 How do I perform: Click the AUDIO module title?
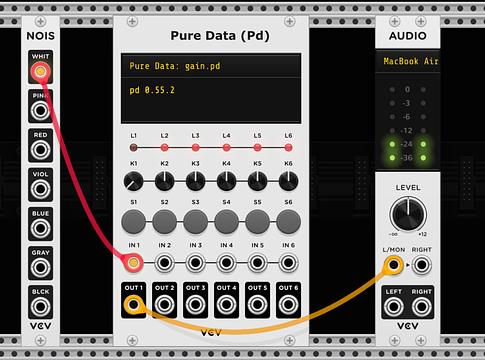pos(408,36)
